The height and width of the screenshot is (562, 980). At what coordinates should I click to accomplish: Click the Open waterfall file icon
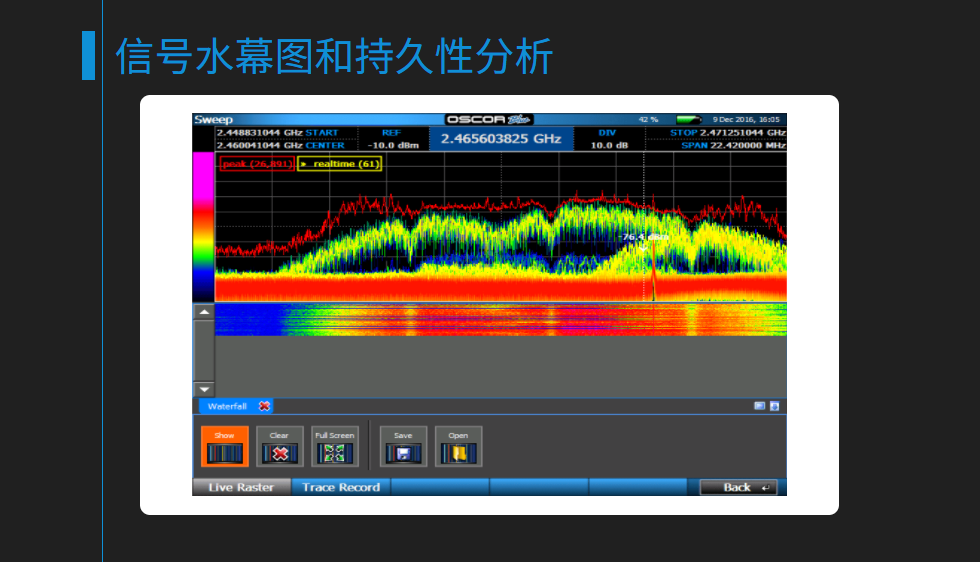(458, 447)
